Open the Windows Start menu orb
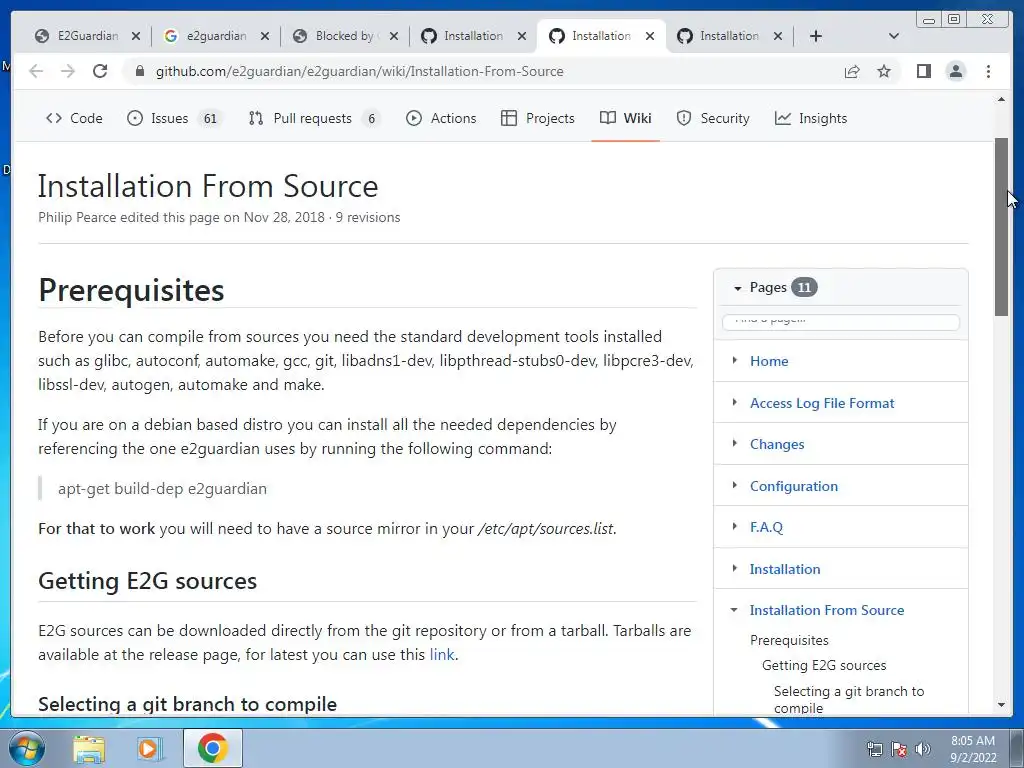 pyautogui.click(x=26, y=748)
